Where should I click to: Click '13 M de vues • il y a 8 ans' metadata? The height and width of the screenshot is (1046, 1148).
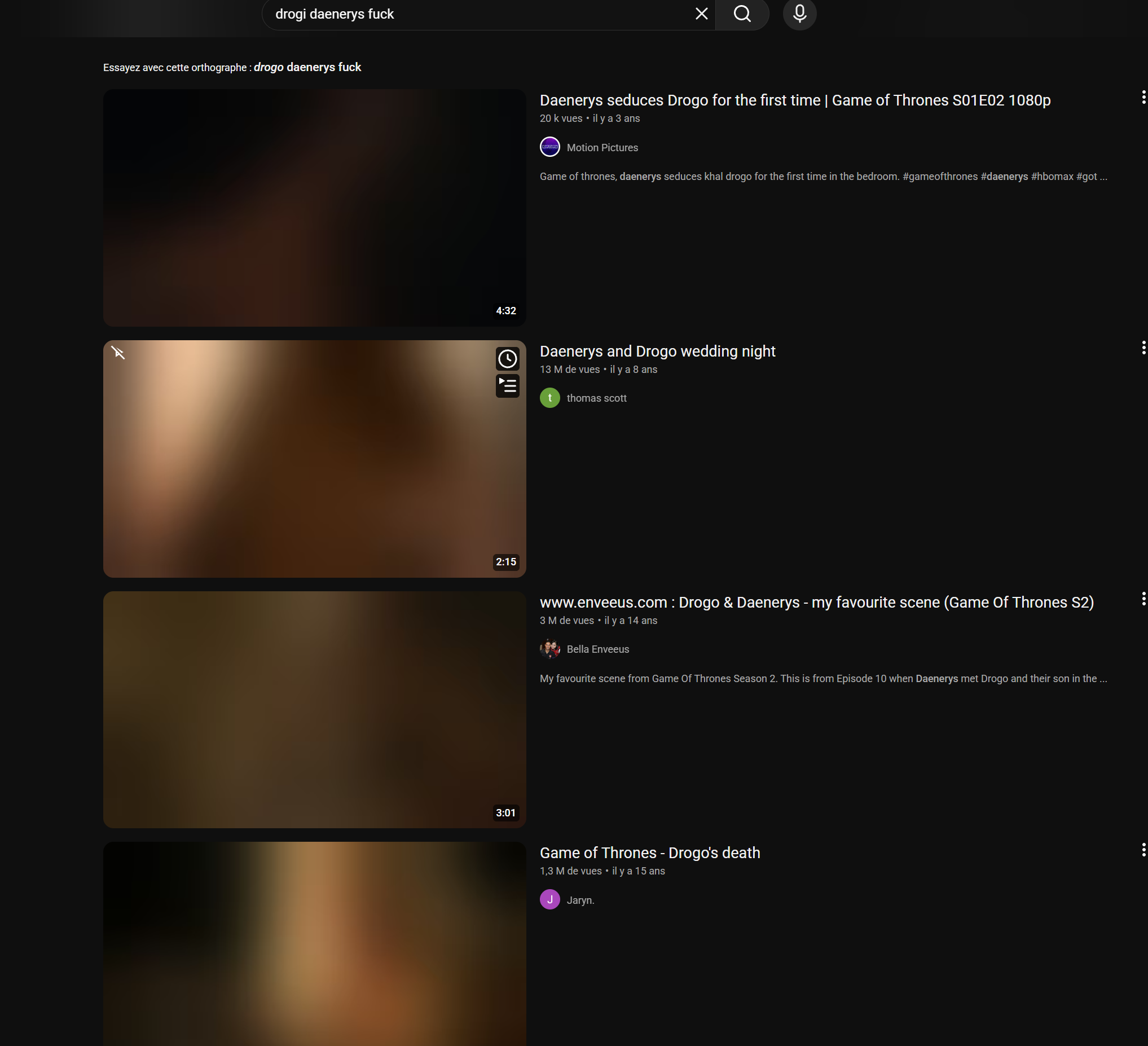[599, 370]
